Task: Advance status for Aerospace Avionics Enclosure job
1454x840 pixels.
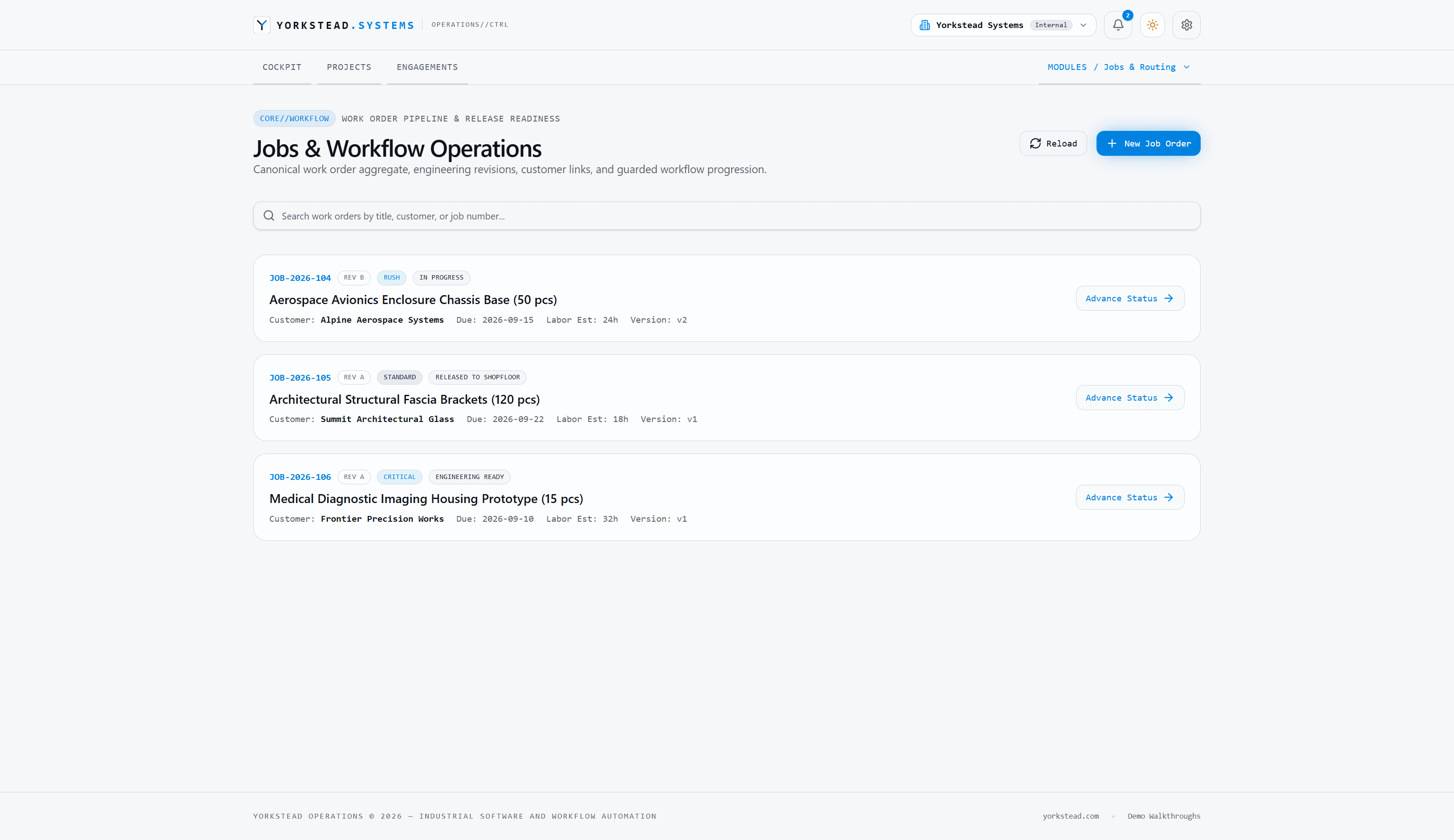Action: (1130, 298)
